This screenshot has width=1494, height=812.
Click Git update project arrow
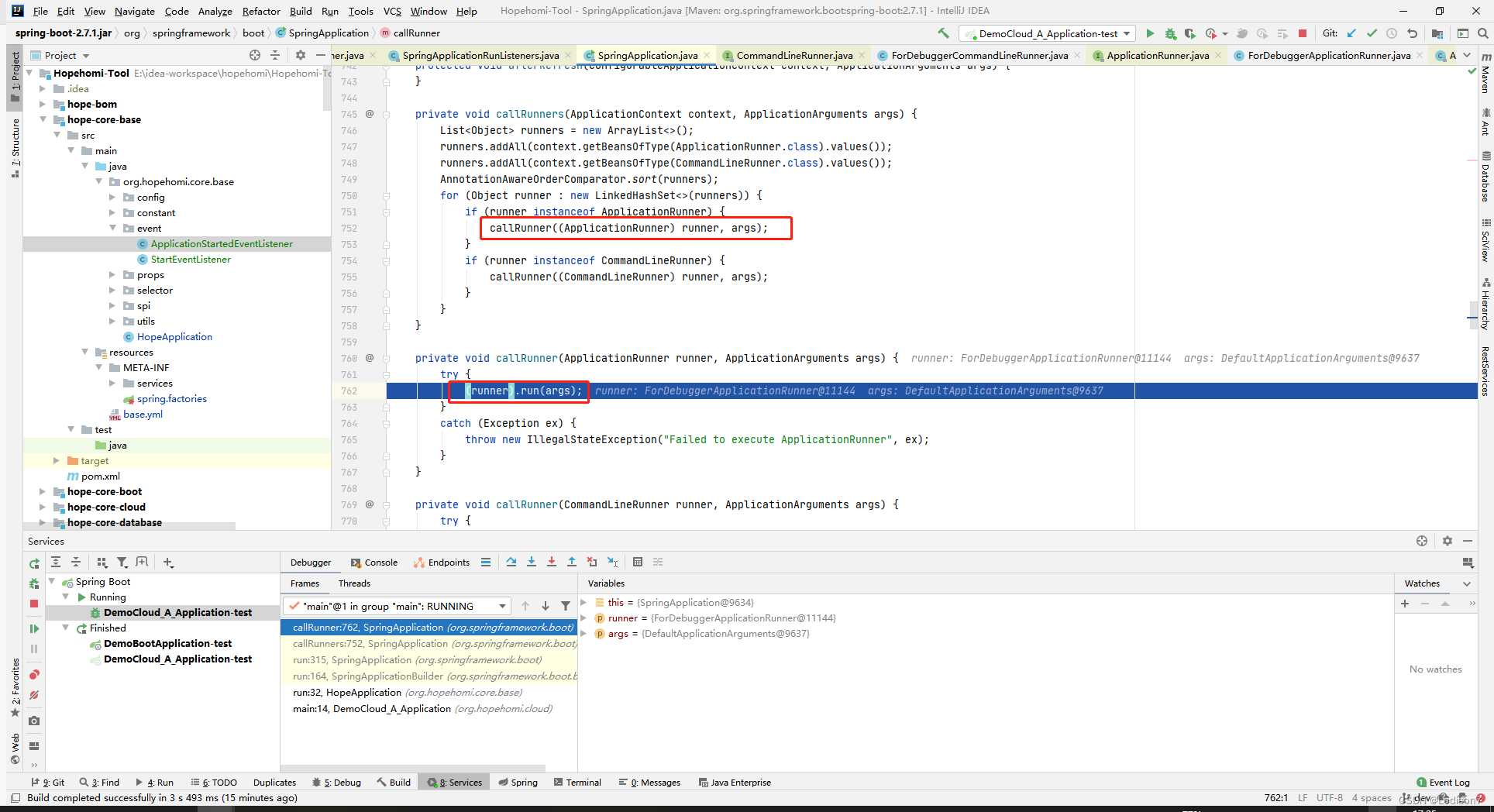pos(1351,33)
